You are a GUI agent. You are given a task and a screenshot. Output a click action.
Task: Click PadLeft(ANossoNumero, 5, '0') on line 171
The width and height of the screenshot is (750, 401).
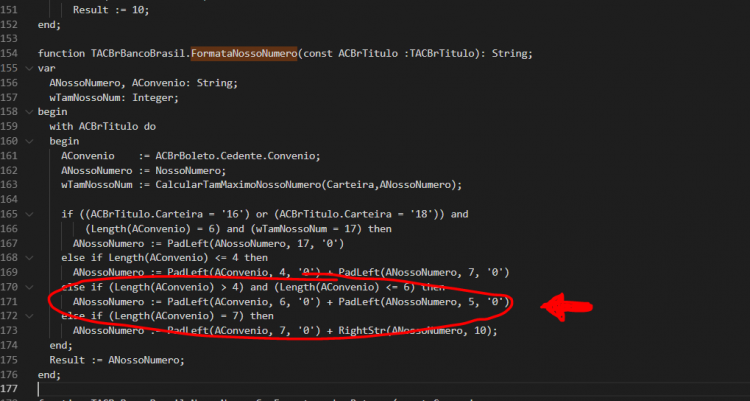[x=424, y=302]
